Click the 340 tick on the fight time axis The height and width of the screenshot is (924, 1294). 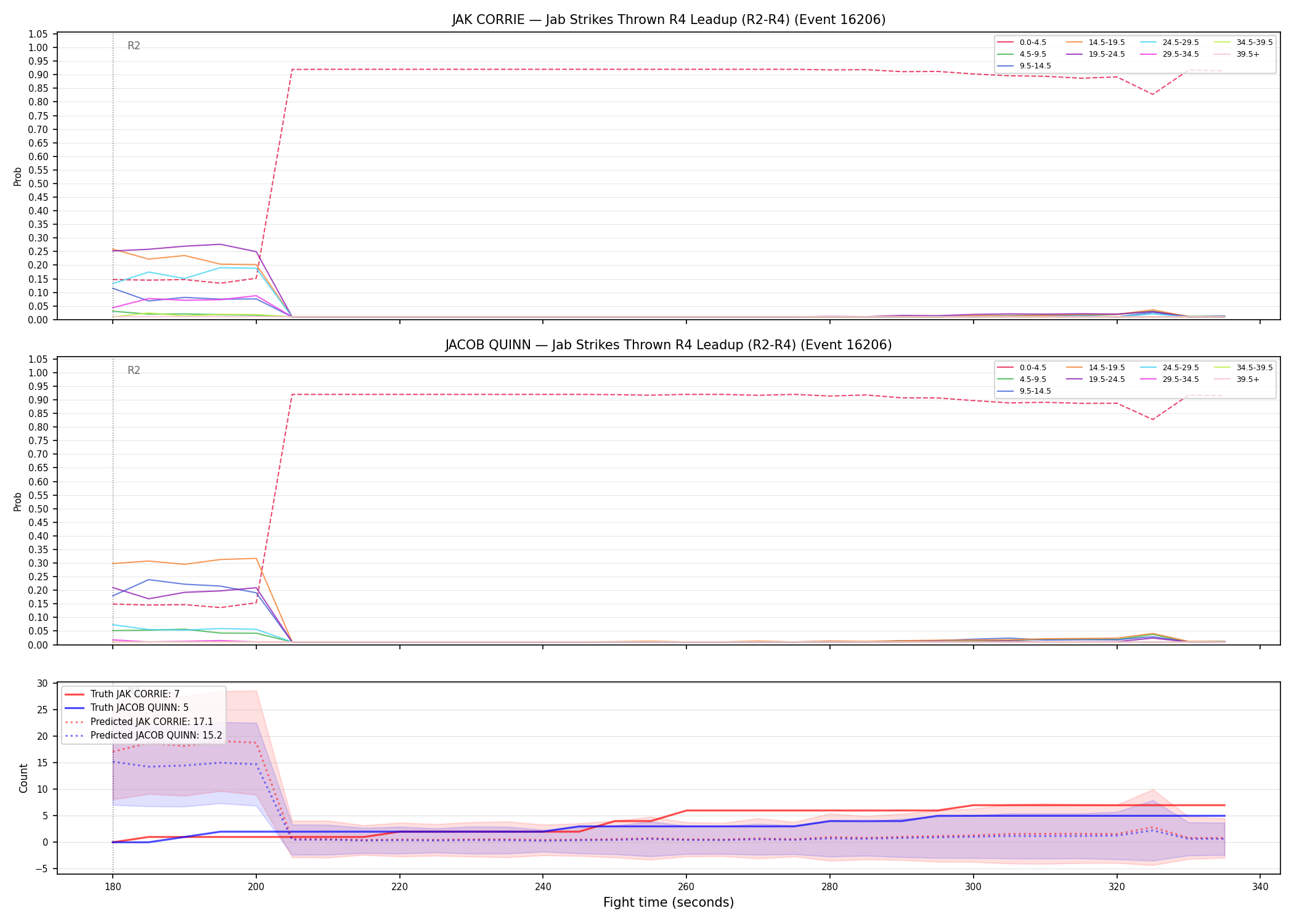1260,887
